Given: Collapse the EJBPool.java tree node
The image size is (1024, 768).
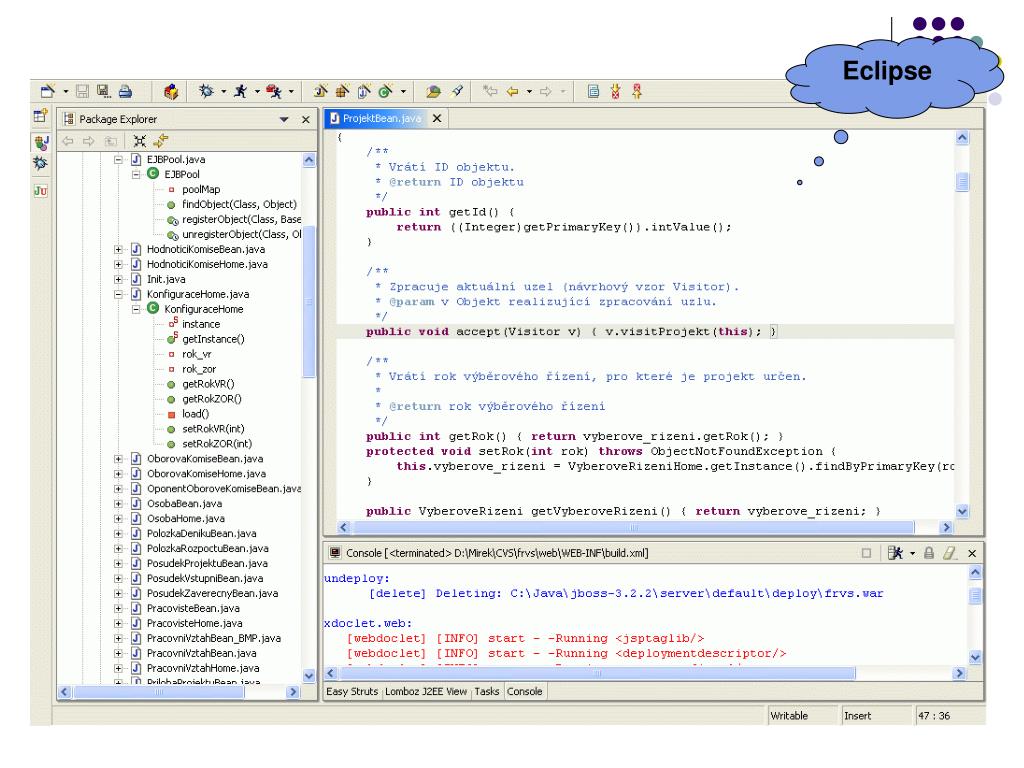Looking at the screenshot, I should (x=118, y=159).
